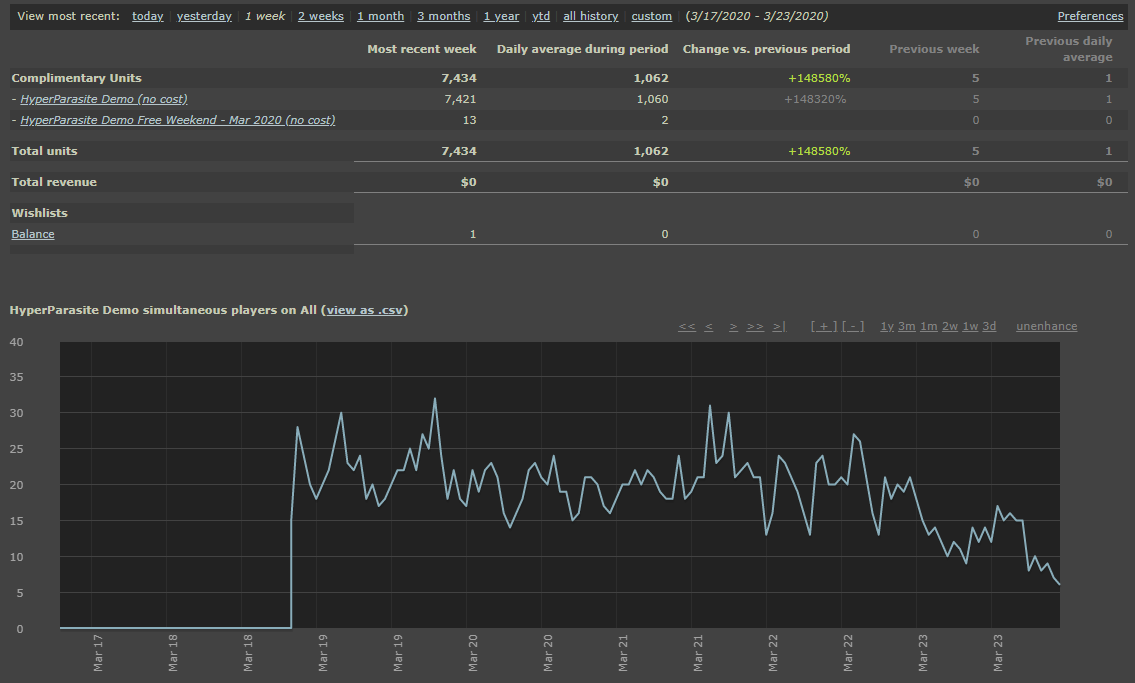Zoom out chart with '[ - ]' control
1135x683 pixels.
click(853, 326)
